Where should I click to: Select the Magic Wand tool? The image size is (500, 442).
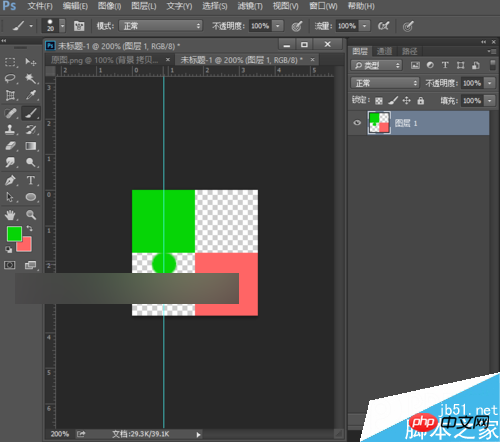click(31, 79)
